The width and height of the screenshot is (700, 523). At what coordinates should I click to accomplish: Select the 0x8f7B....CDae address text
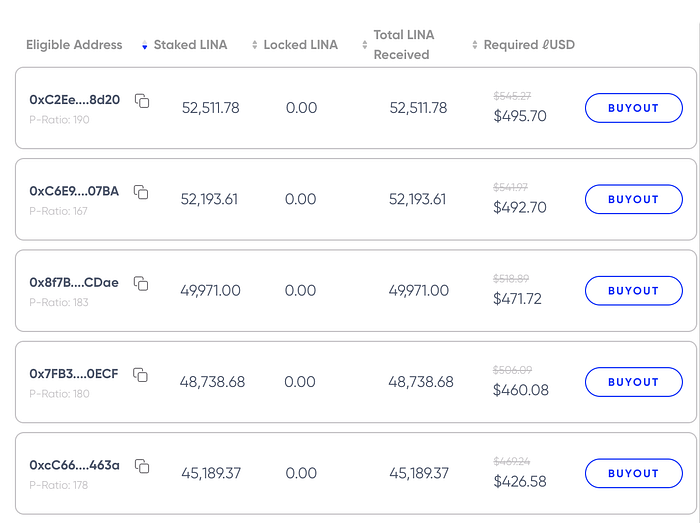(x=74, y=282)
